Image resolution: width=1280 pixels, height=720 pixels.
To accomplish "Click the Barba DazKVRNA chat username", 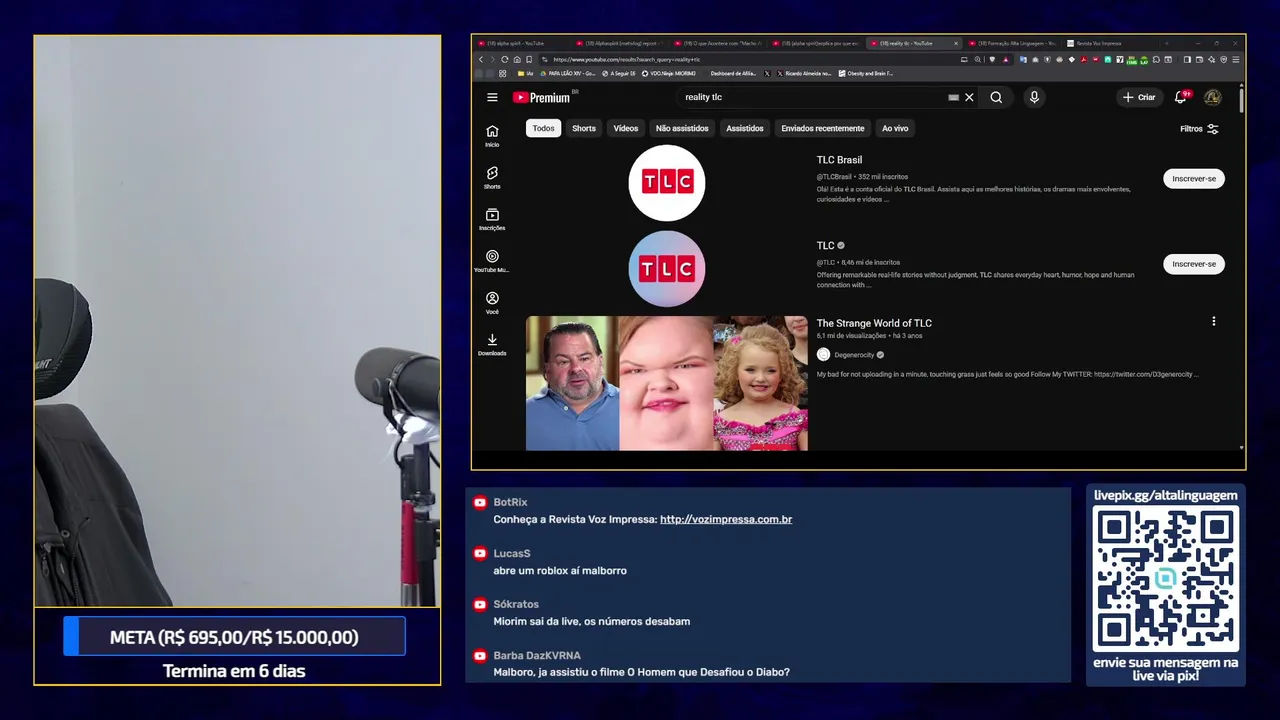I will pyautogui.click(x=537, y=655).
